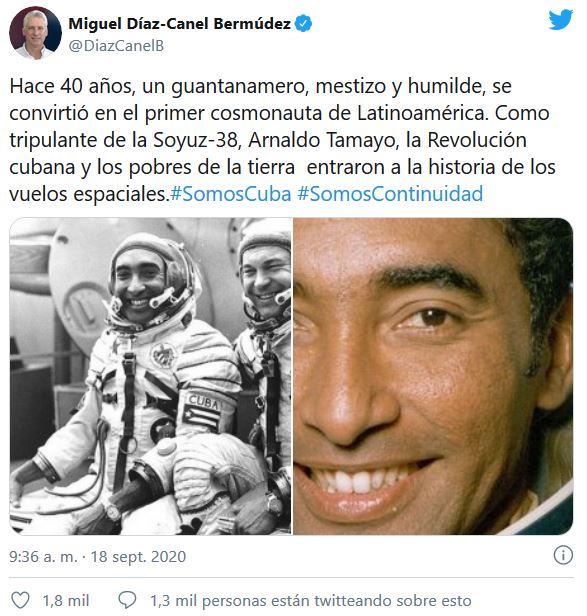The height and width of the screenshot is (616, 587).
Task: Click the reply speech bubble icon
Action: pyautogui.click(x=127, y=600)
